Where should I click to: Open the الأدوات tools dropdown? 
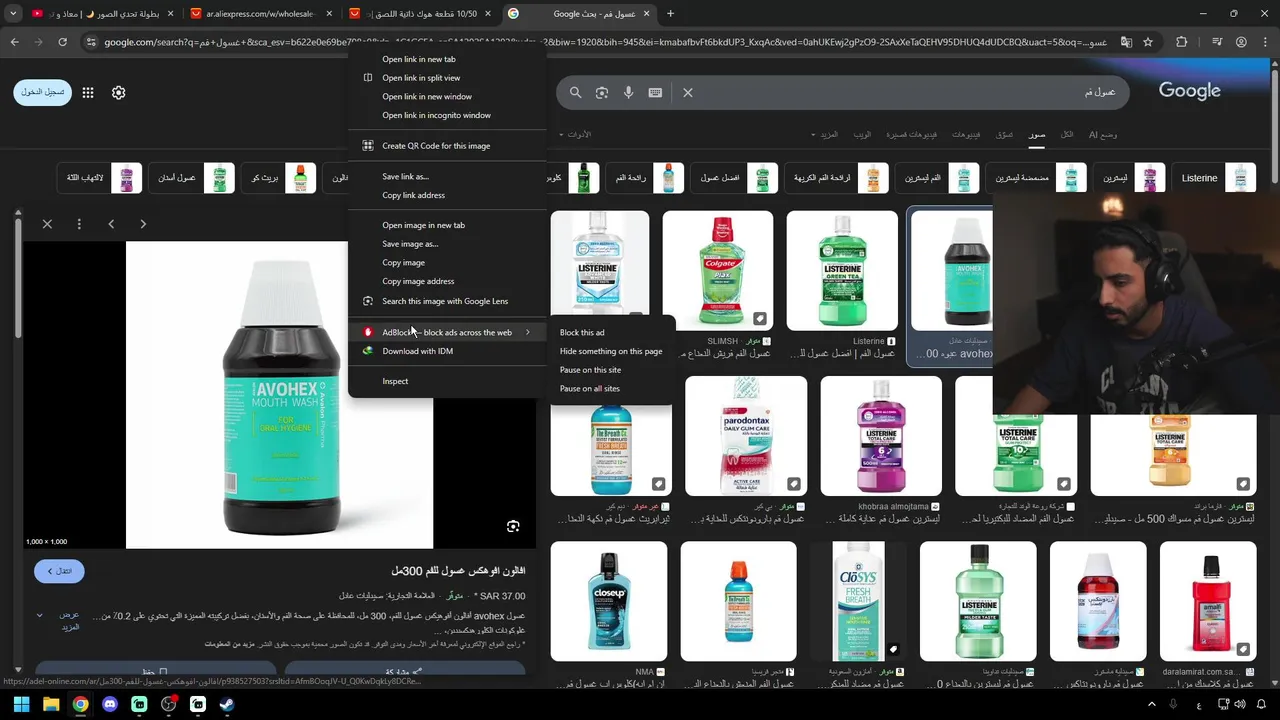575,134
